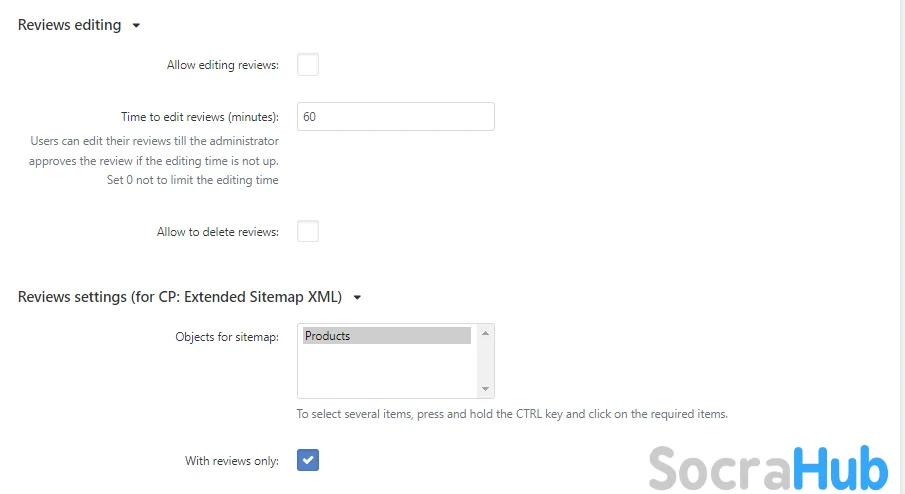Click the sitemap listbox scrollbar track
This screenshot has width=905, height=494.
485,361
